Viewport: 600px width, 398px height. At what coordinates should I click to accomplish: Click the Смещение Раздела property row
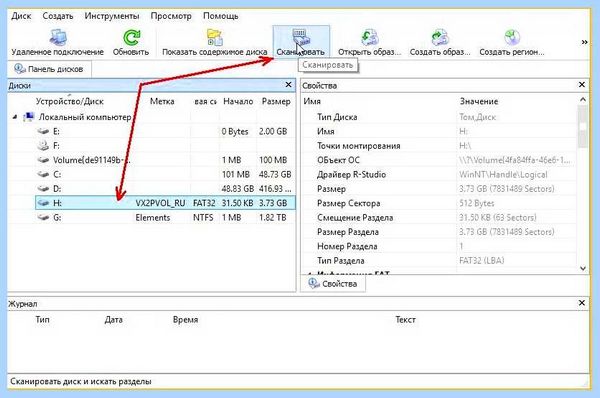(439, 218)
